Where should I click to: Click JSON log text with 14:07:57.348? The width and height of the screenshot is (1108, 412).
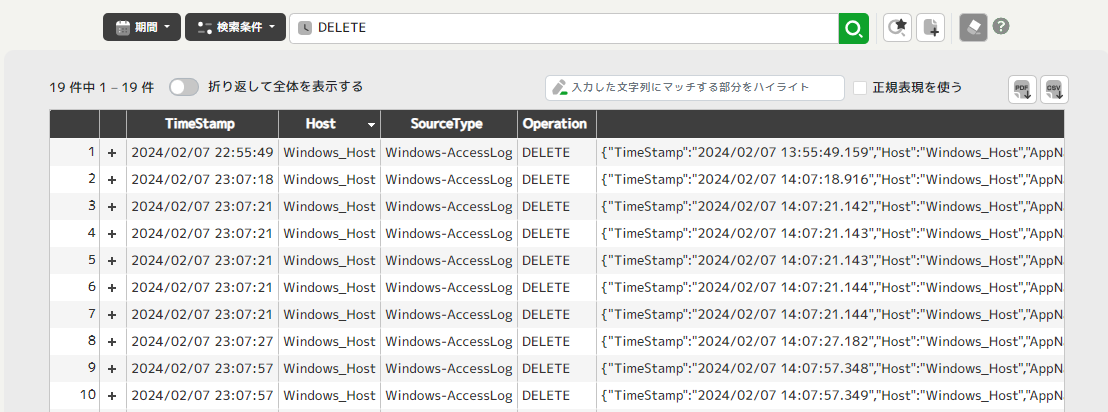(x=830, y=368)
